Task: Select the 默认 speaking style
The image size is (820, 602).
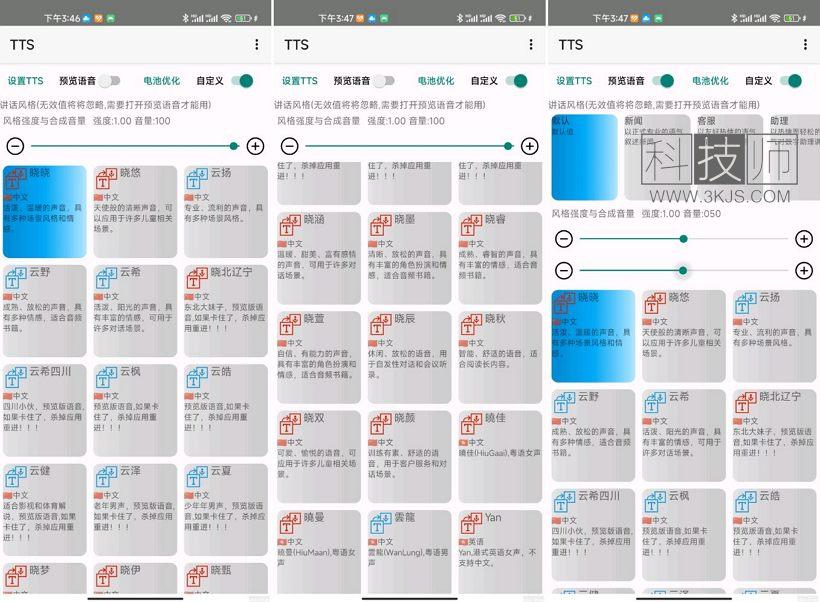Action: (584, 157)
